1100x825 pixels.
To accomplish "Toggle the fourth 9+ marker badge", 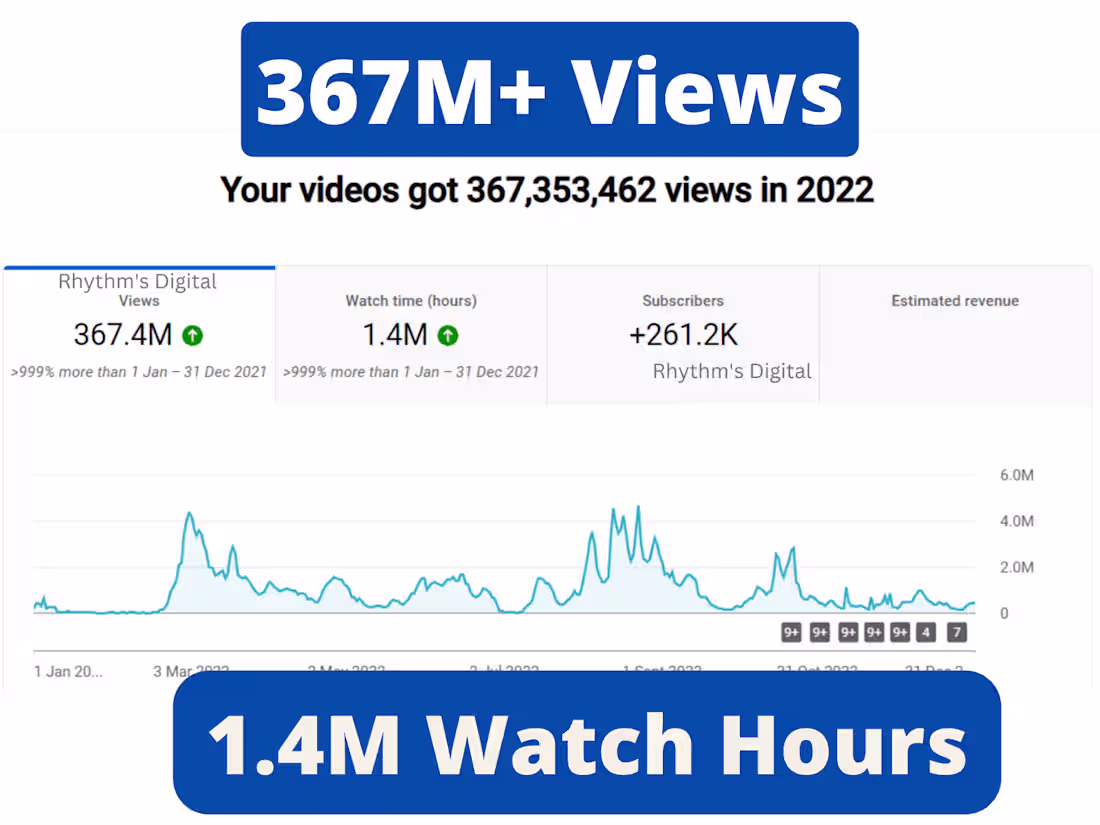I will tap(874, 632).
